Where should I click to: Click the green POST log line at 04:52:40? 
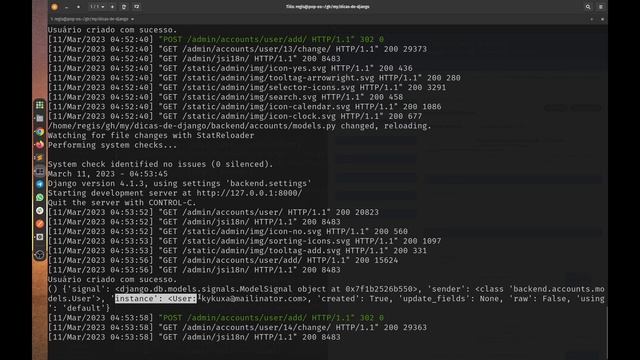pyautogui.click(x=216, y=40)
